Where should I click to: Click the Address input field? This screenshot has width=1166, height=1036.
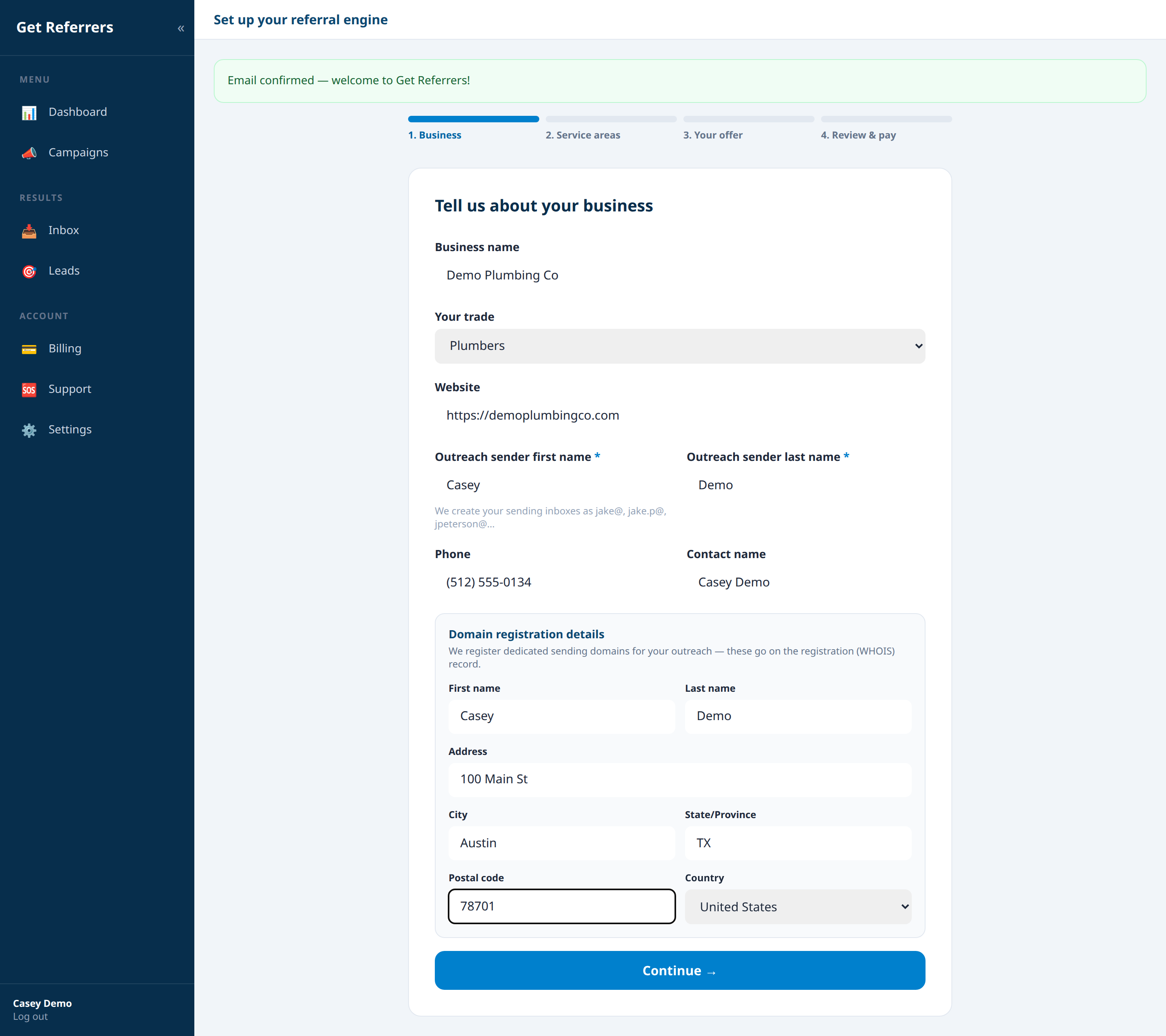(679, 780)
